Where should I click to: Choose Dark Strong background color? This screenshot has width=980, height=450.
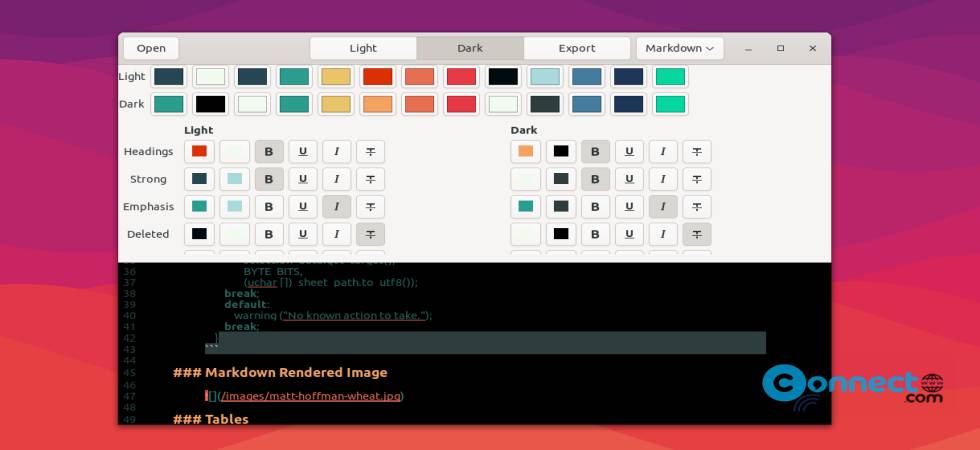pos(561,179)
